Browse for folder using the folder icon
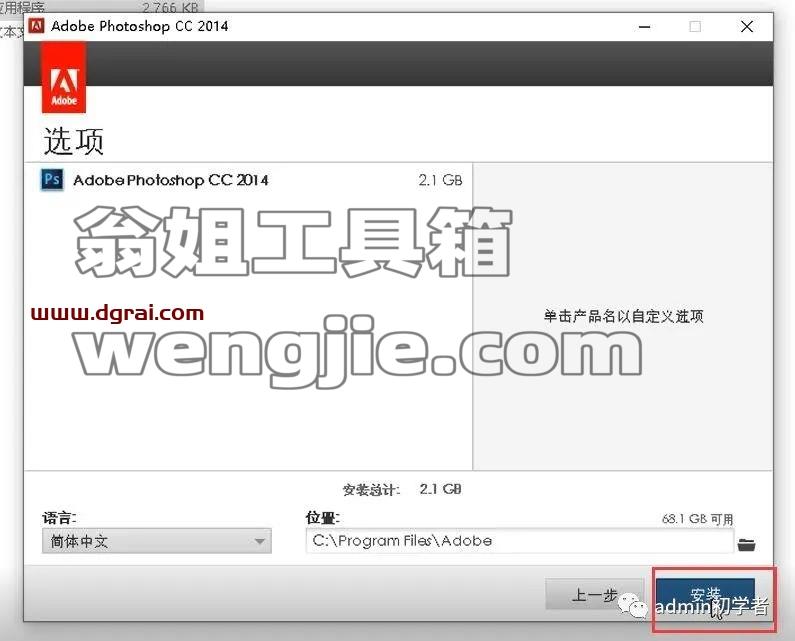The height and width of the screenshot is (641, 795). coord(746,545)
